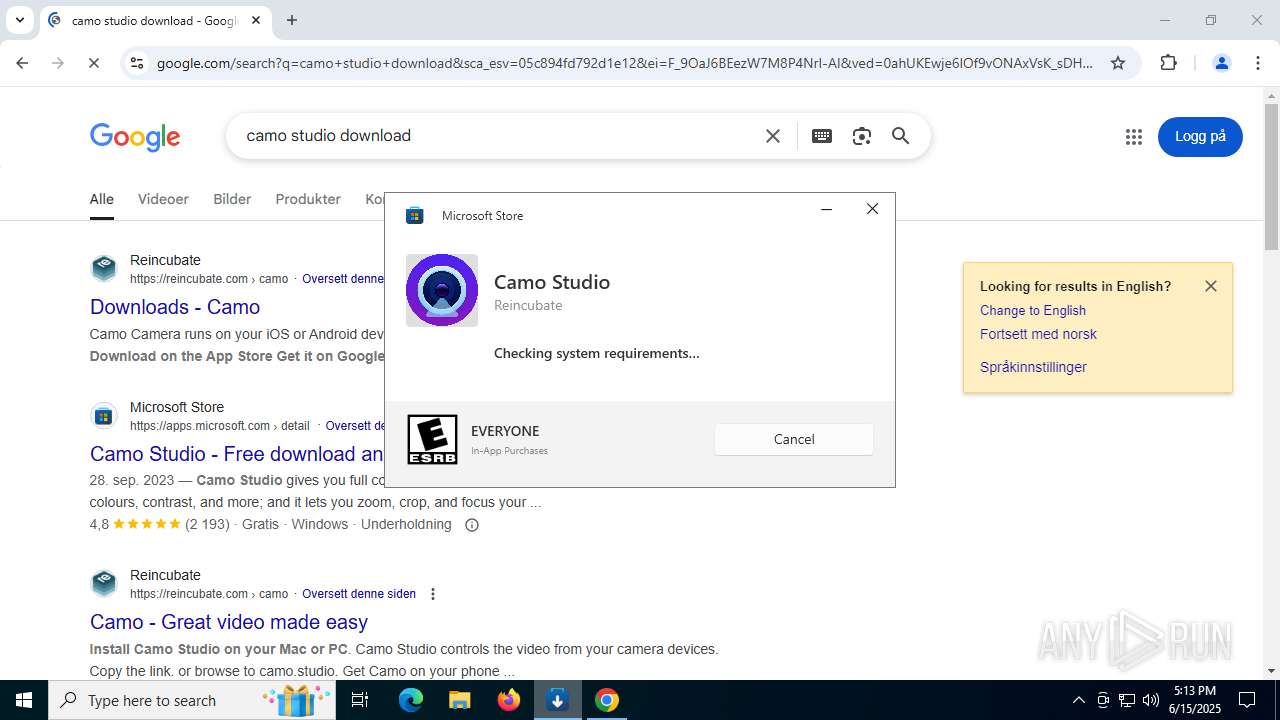This screenshot has width=1280, height=720.
Task: Click the taskbar search box
Action: (x=194, y=700)
